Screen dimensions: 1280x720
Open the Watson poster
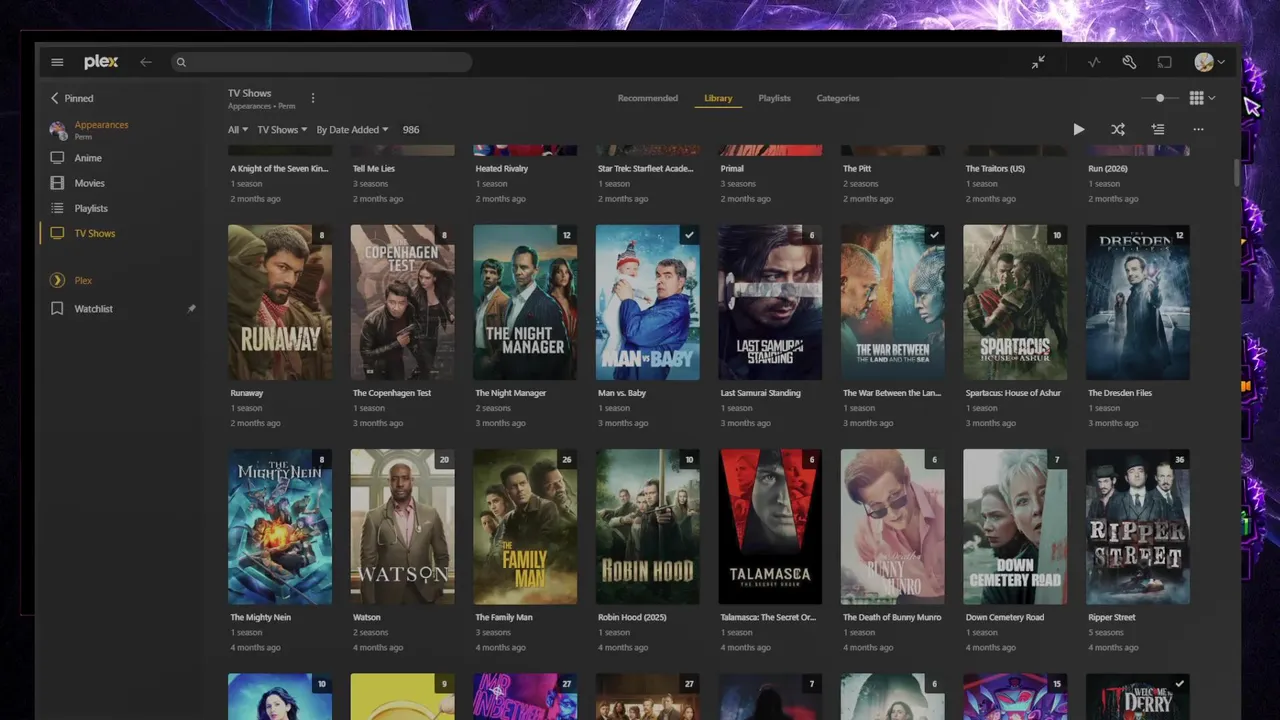402,526
